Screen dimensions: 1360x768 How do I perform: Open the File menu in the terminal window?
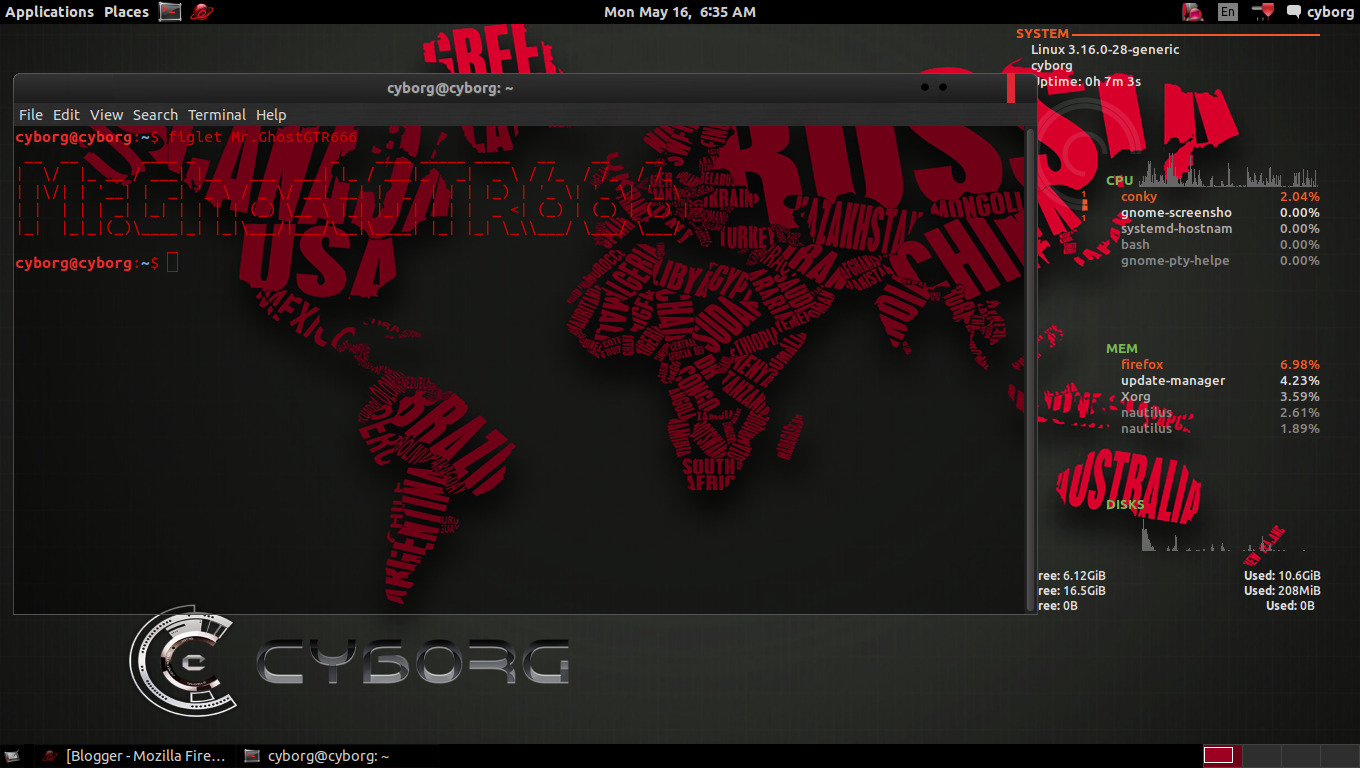(30, 114)
